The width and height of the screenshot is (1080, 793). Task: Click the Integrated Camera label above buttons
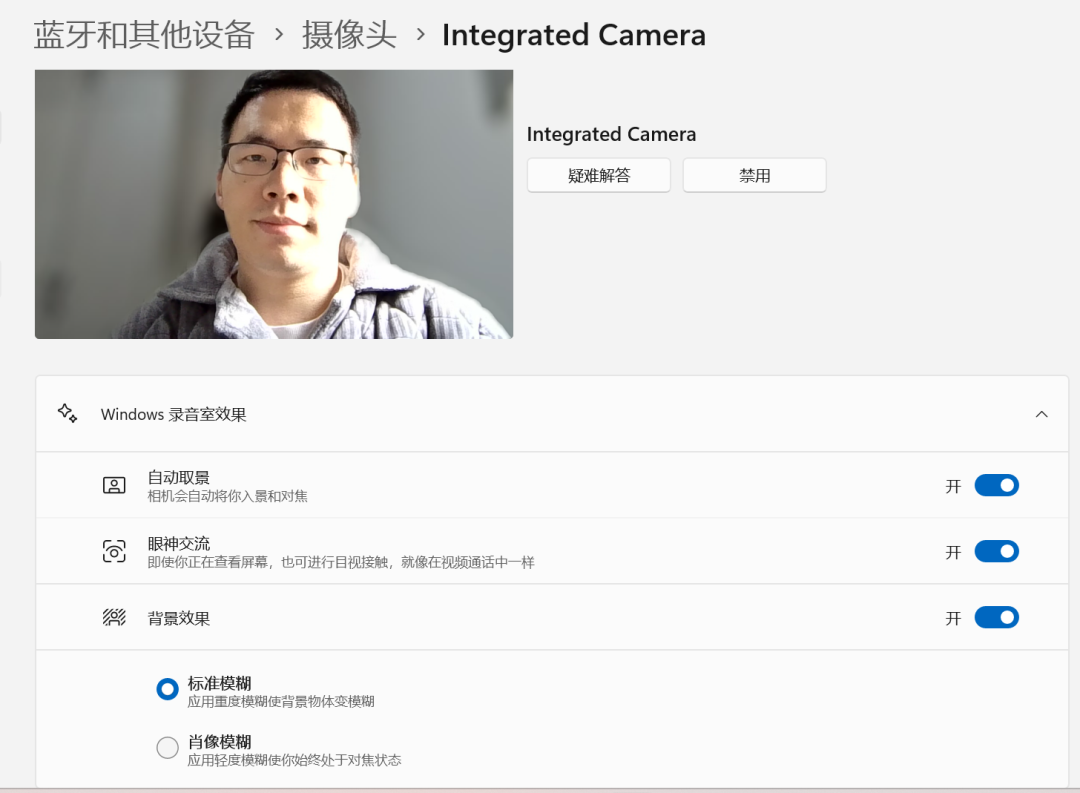tap(612, 134)
